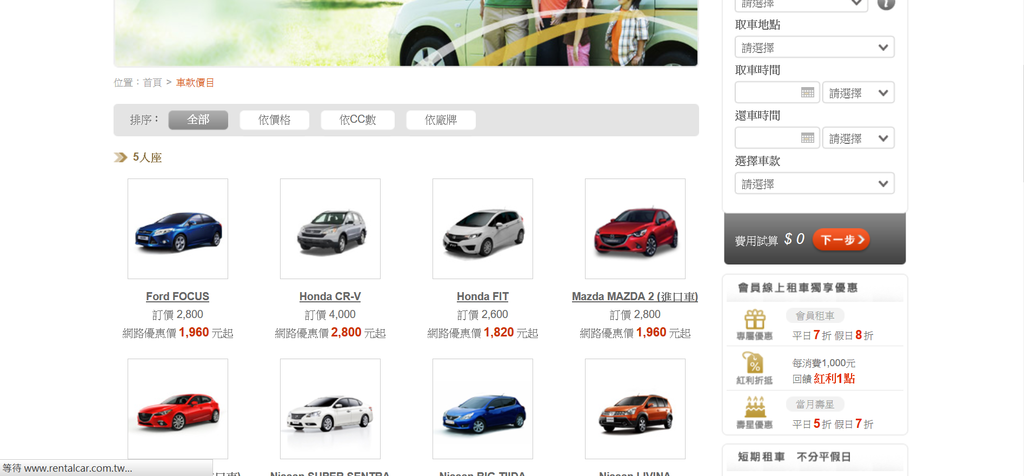Image resolution: width=1024 pixels, height=476 pixels.
Task: Click the info icon beside the top dropdown
Action: [x=886, y=3]
